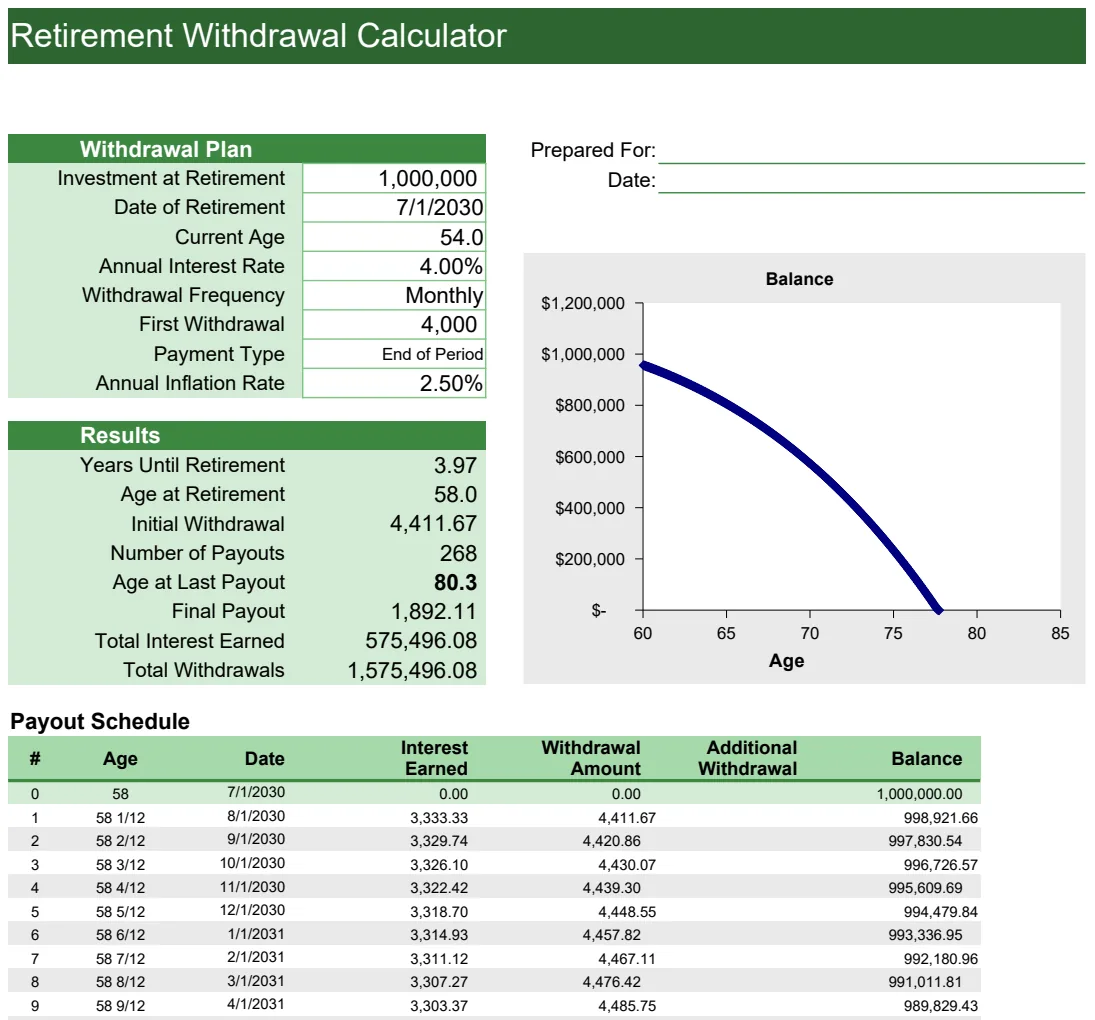Select the withdrawal amount cell 4,420.86
The width and height of the screenshot is (1095, 1020).
tap(611, 841)
